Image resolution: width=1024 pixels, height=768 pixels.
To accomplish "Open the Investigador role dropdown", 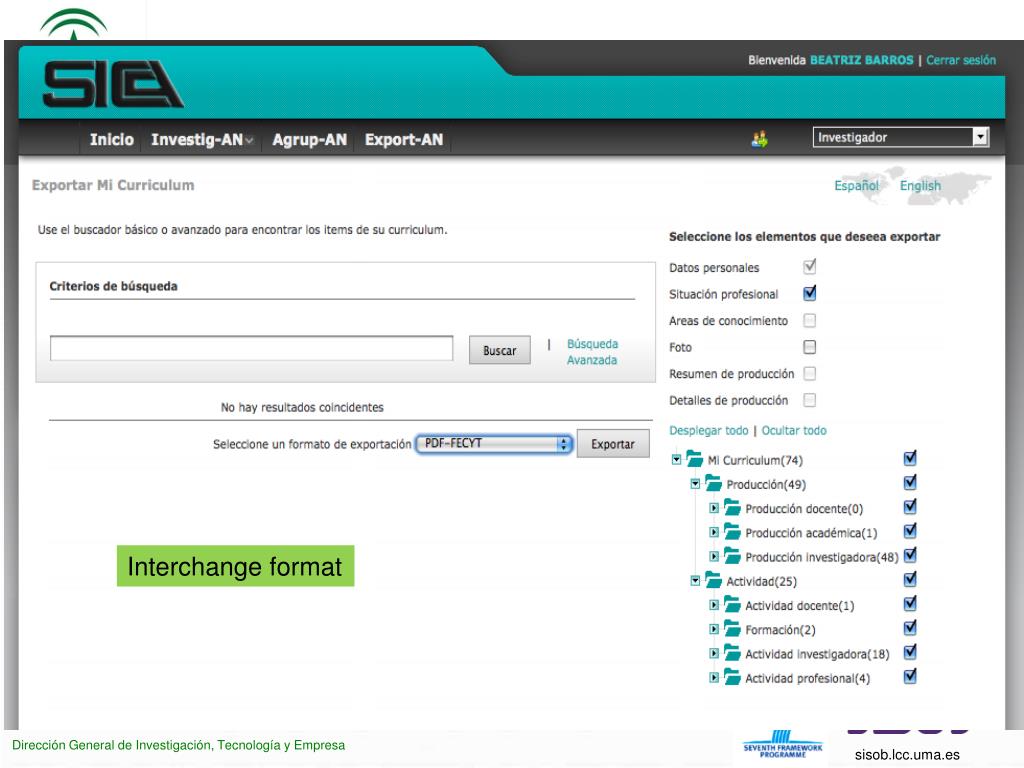I will click(x=901, y=136).
